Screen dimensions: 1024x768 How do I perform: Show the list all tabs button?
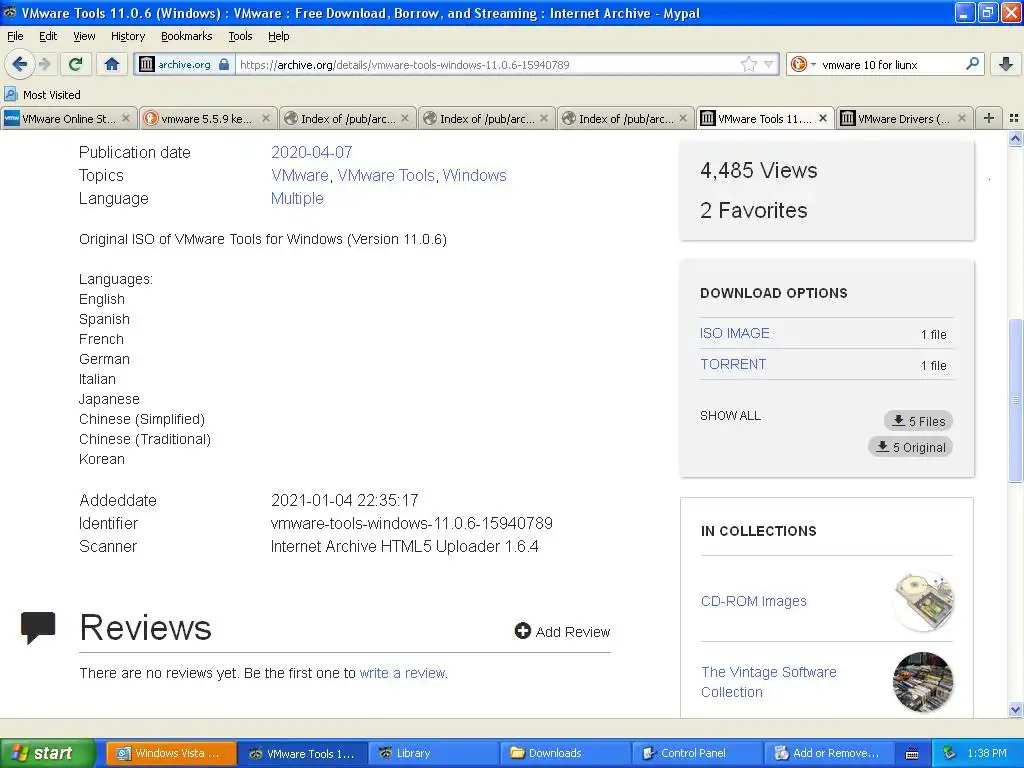(x=1014, y=118)
